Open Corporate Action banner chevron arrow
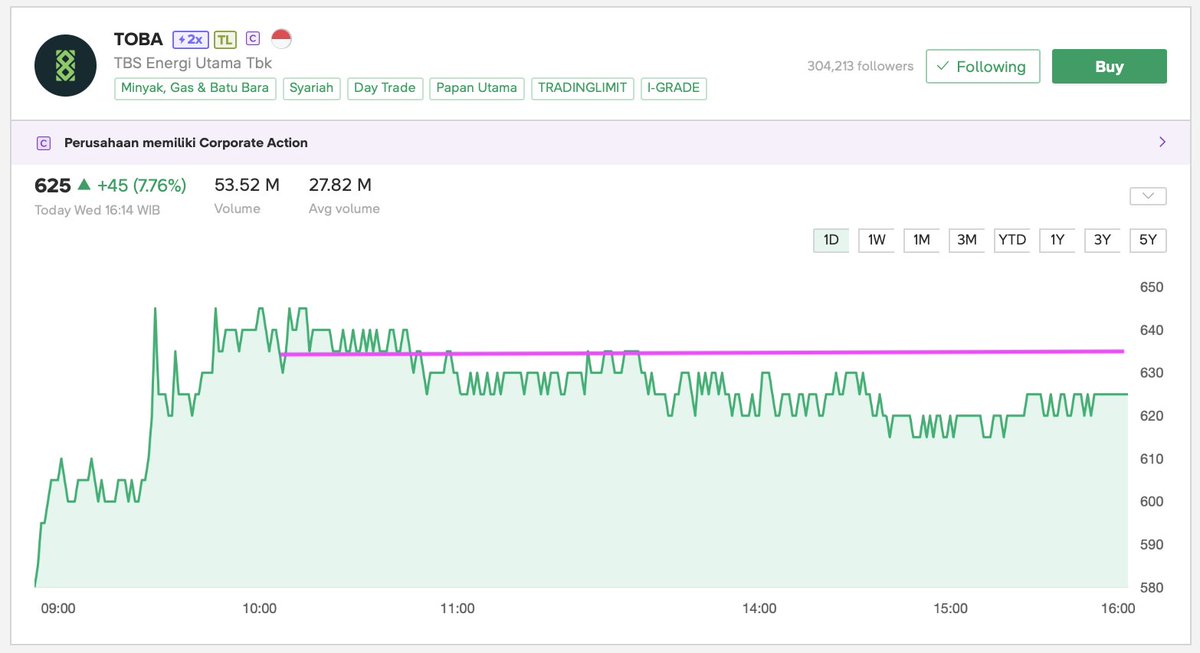The image size is (1200, 653). pyautogui.click(x=1162, y=142)
